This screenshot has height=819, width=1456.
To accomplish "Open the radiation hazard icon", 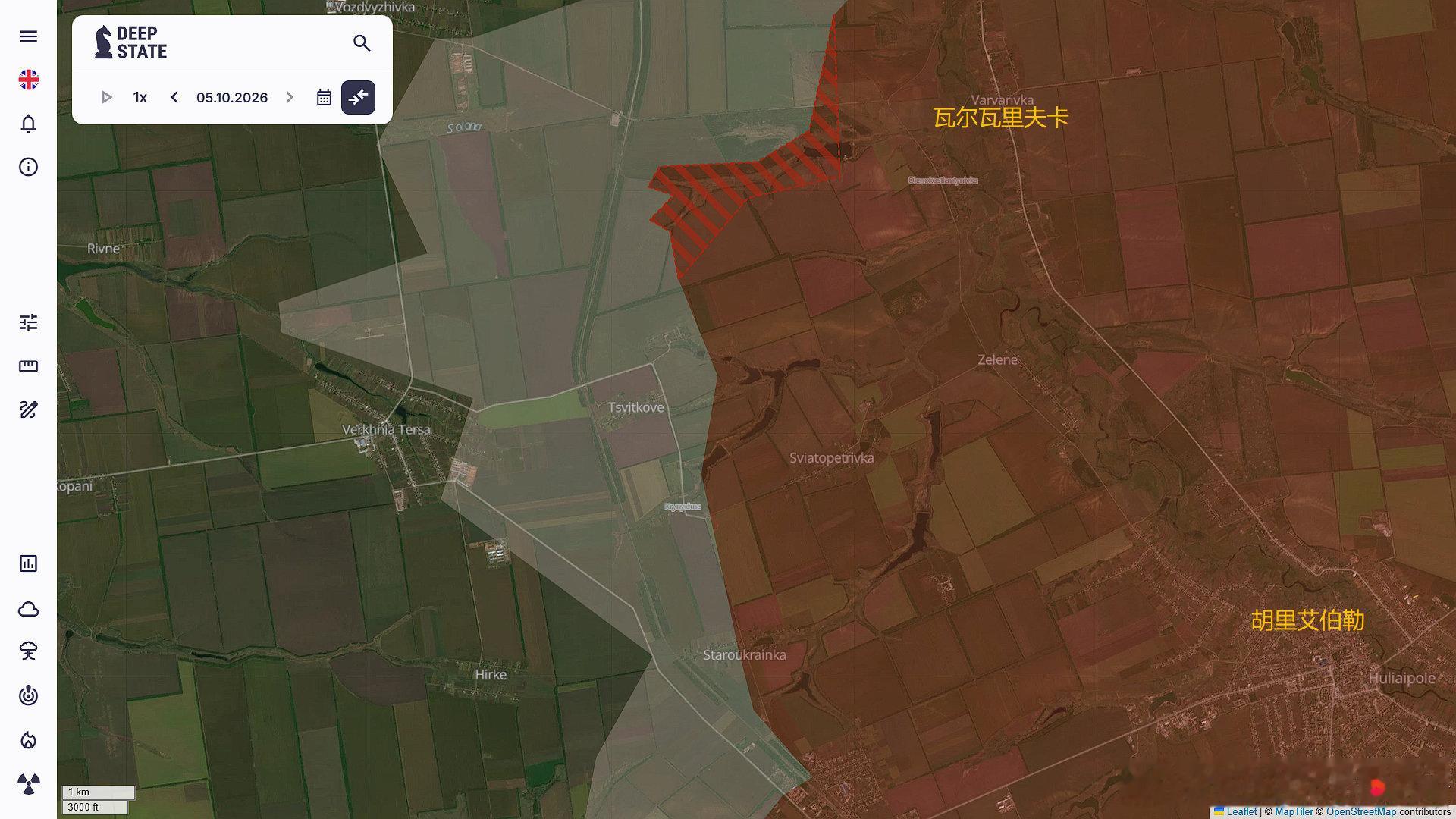I will click(28, 784).
